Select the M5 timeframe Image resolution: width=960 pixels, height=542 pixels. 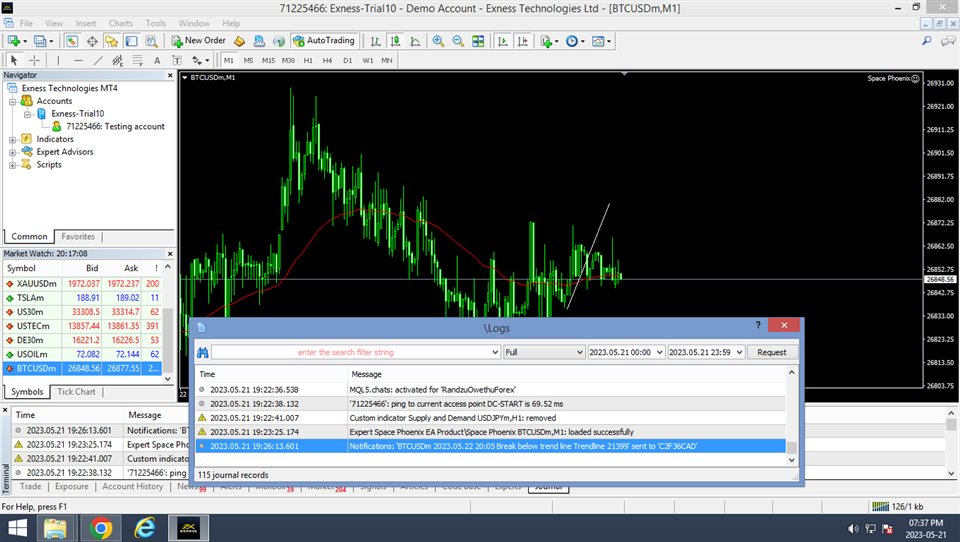click(248, 61)
